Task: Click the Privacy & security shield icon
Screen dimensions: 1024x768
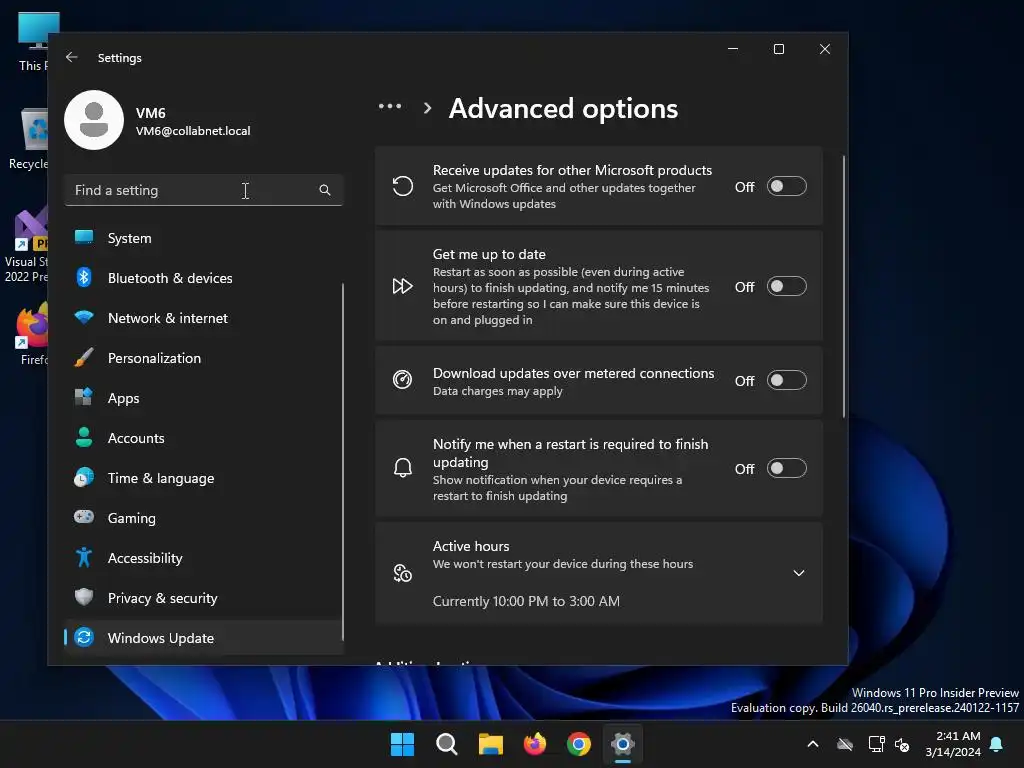Action: pyautogui.click(x=84, y=597)
